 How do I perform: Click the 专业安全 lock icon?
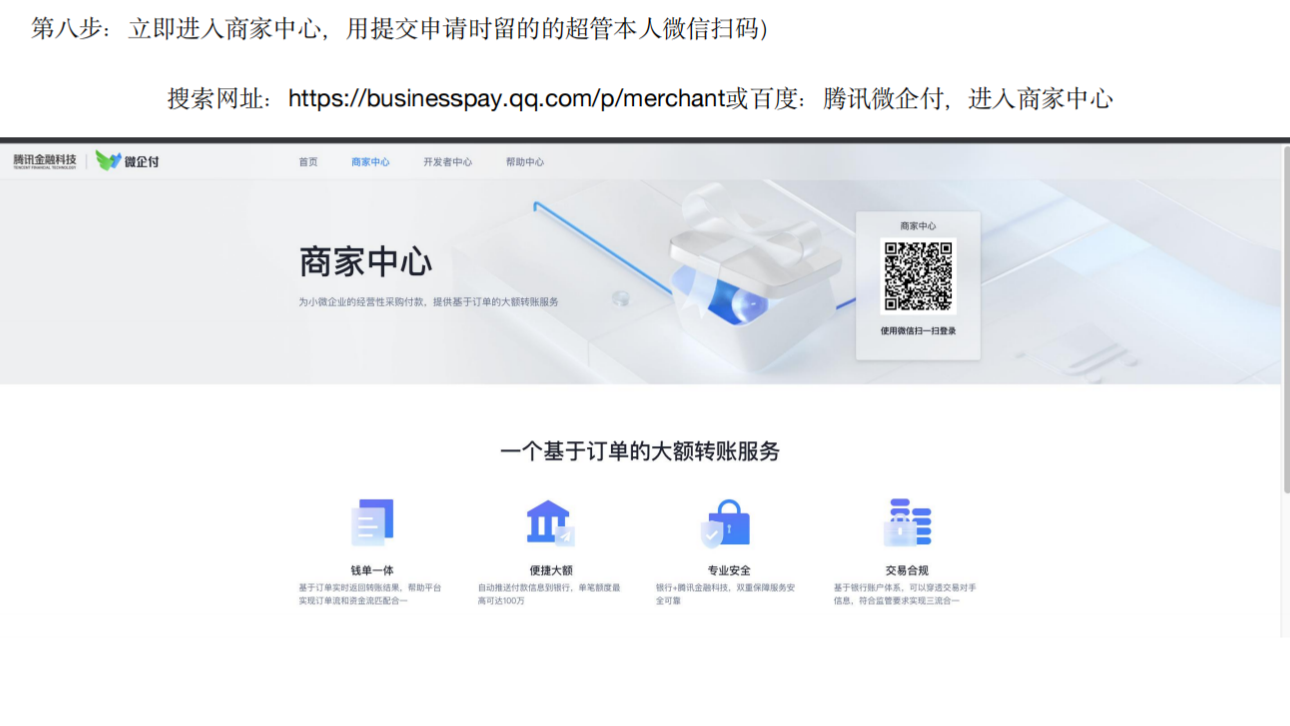(726, 523)
